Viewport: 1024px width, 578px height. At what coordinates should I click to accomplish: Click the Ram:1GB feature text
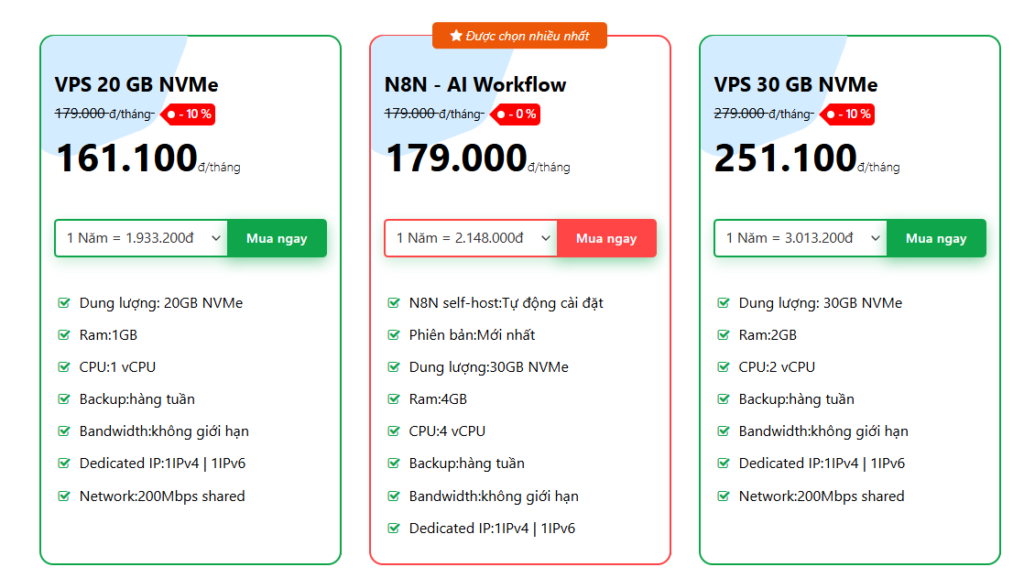click(x=108, y=335)
